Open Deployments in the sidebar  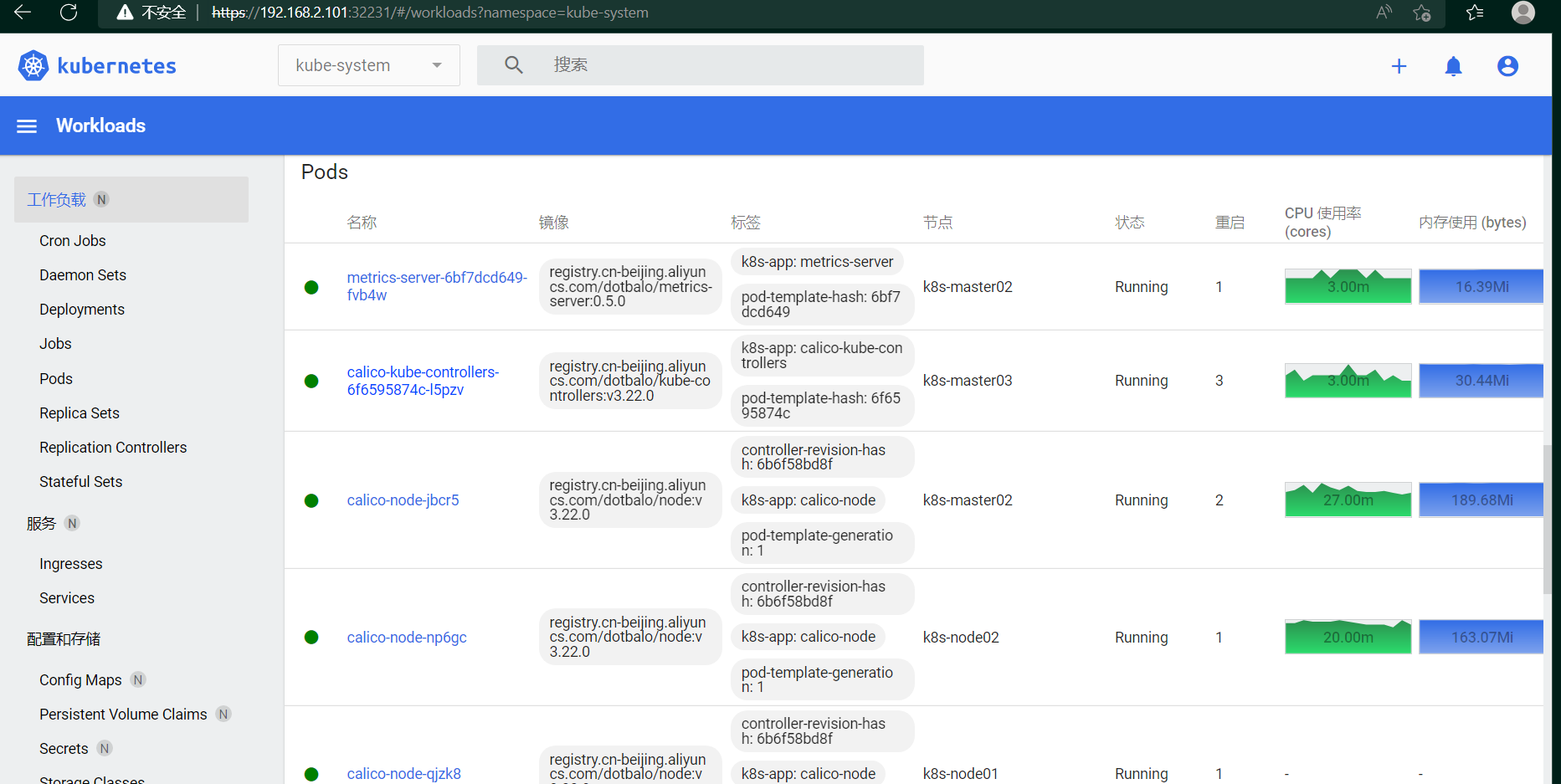tap(82, 310)
